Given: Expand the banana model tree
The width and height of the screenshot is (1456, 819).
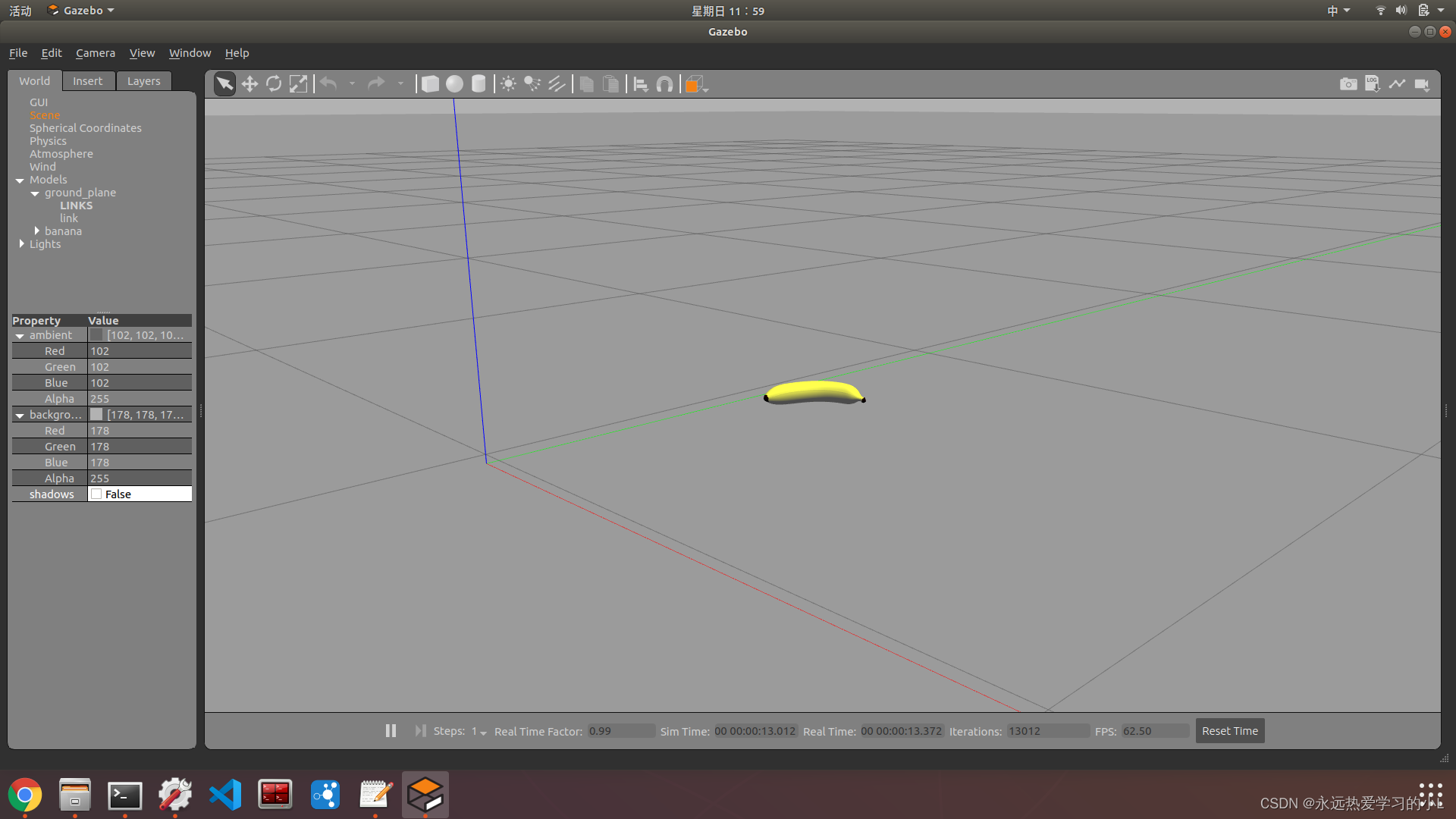Looking at the screenshot, I should coord(36,231).
